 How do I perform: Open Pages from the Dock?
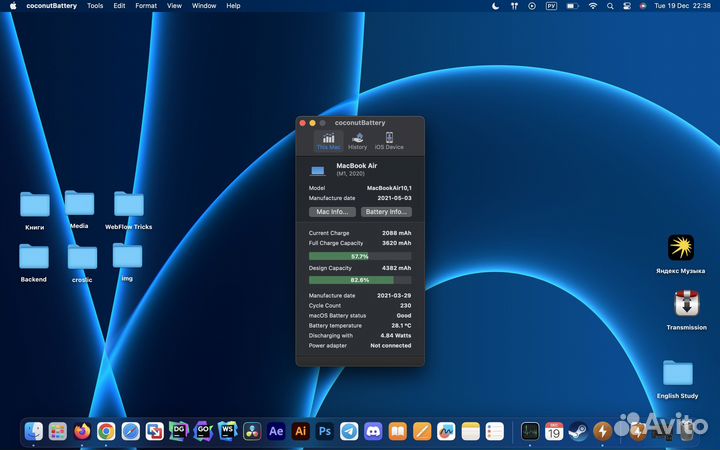pyautogui.click(x=422, y=431)
